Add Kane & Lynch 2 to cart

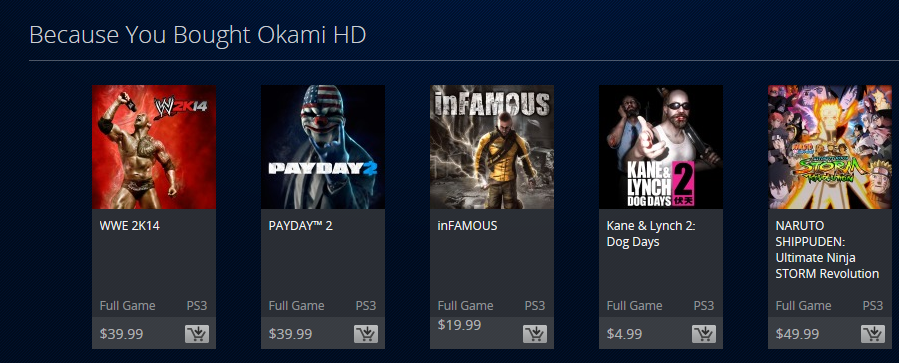tap(704, 334)
